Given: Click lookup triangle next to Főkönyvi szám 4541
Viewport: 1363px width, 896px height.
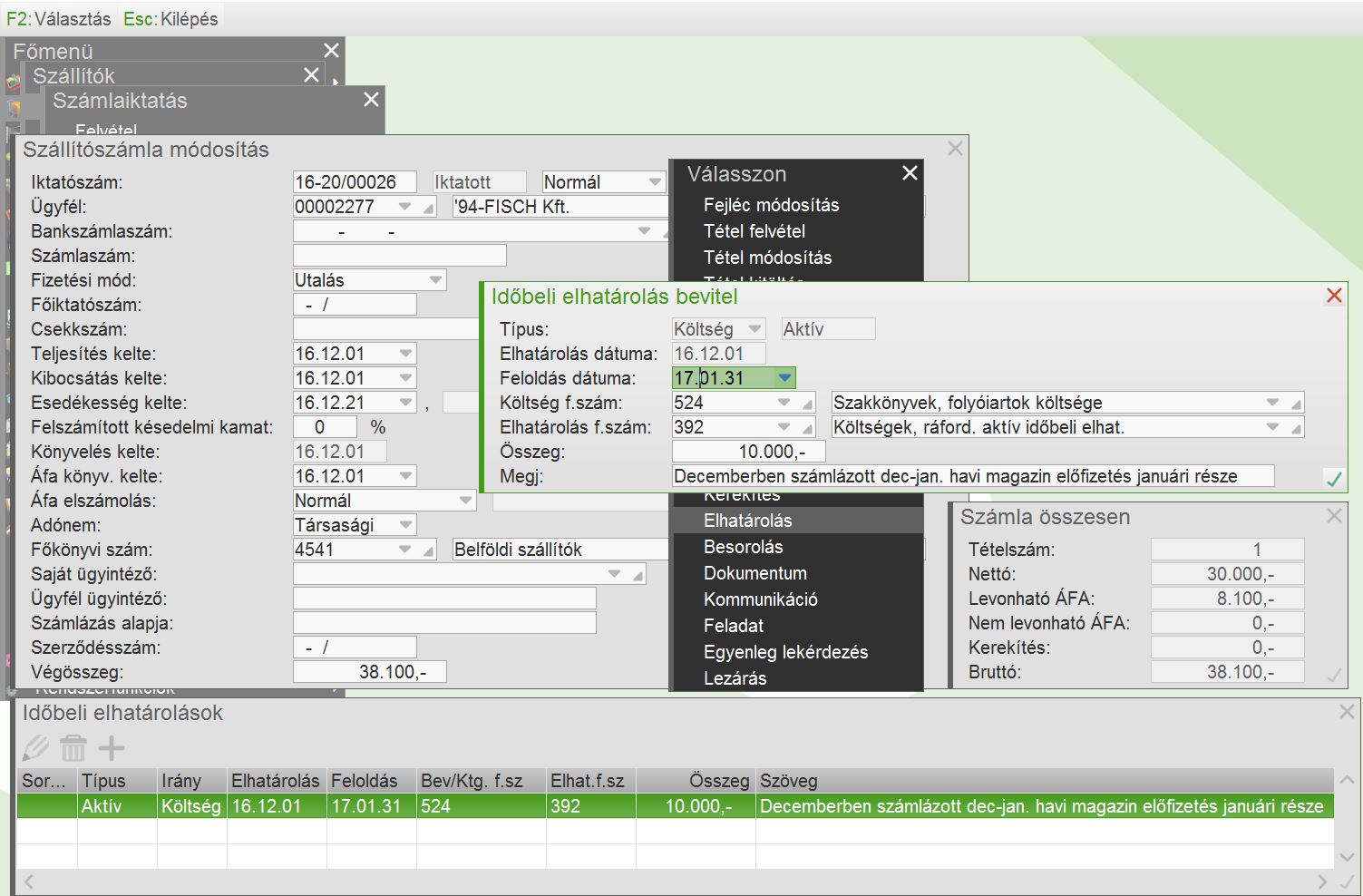Looking at the screenshot, I should (428, 550).
